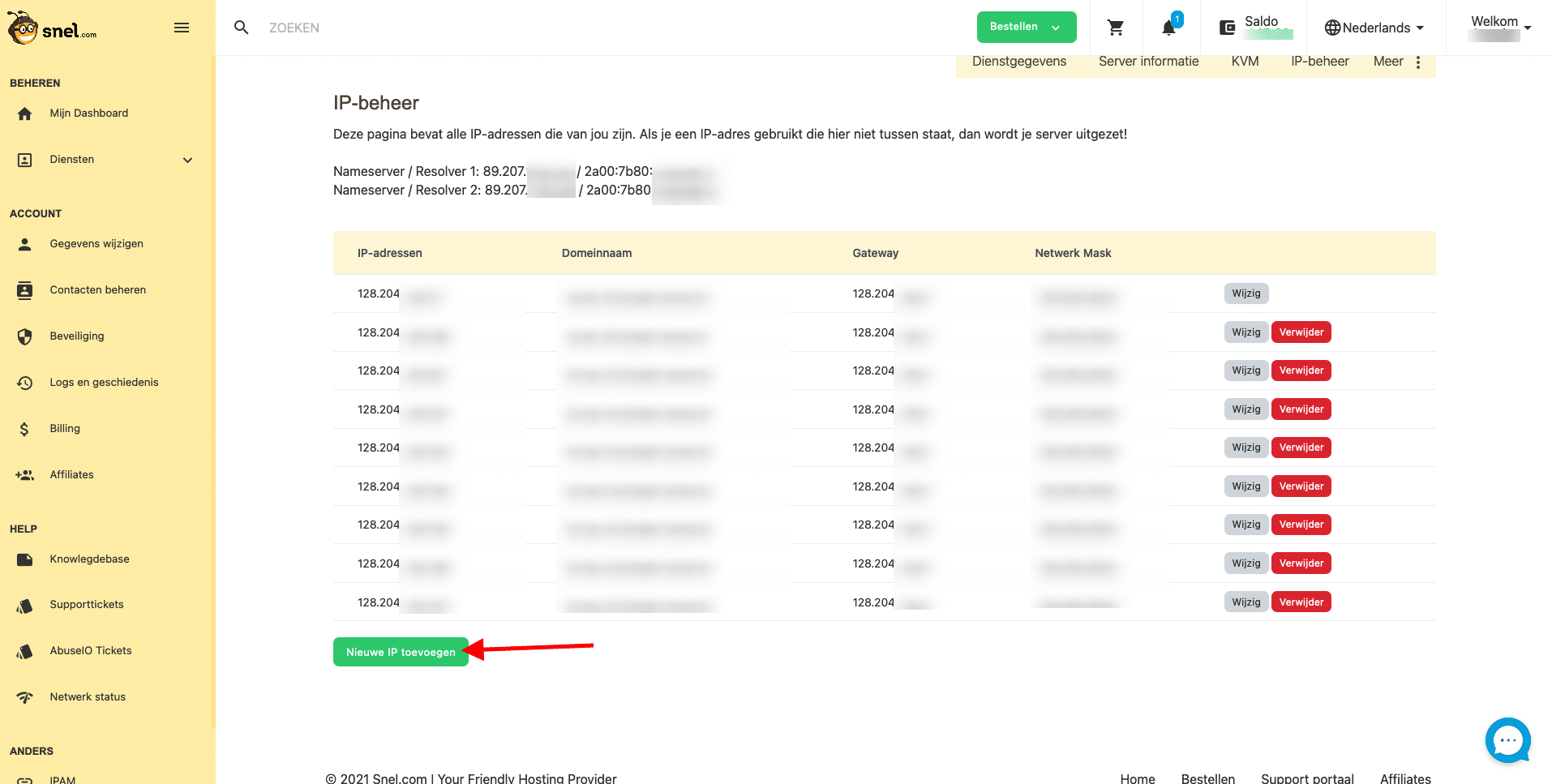Click Wijzig on the first IP row
This screenshot has height=784, width=1552.
click(1245, 293)
